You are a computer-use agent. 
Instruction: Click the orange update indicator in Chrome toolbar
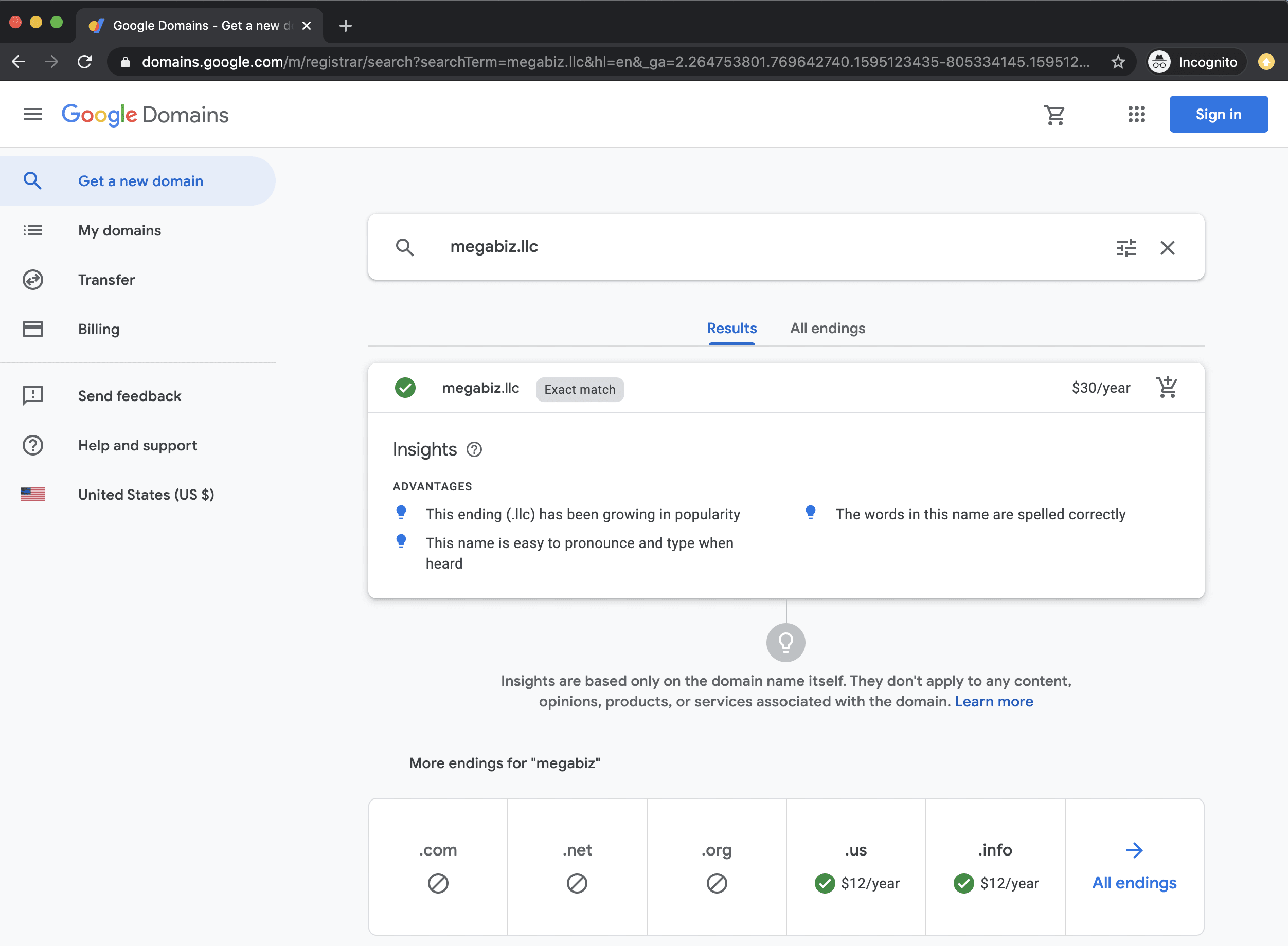(1266, 62)
